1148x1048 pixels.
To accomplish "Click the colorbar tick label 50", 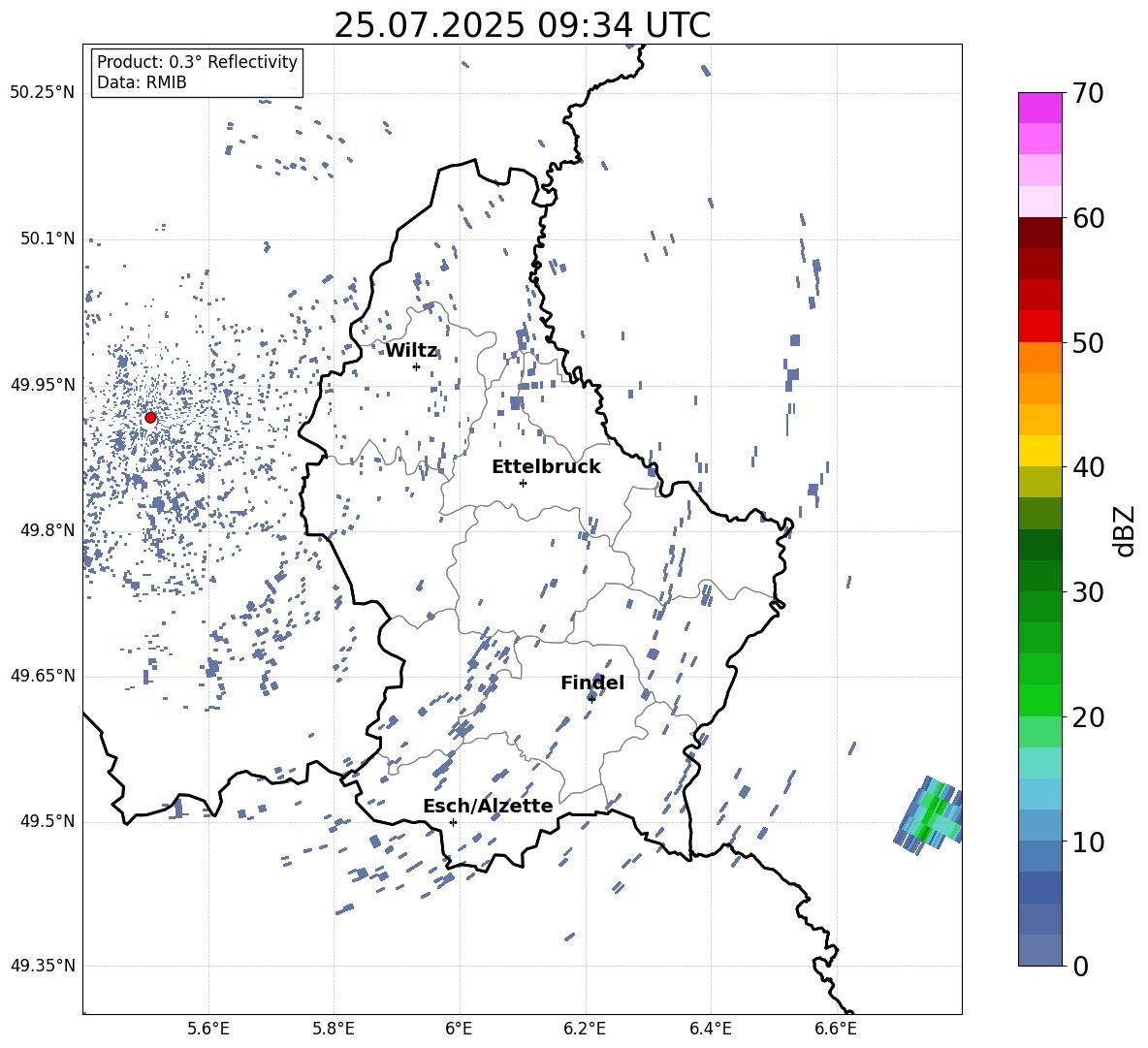I will coord(1089,342).
